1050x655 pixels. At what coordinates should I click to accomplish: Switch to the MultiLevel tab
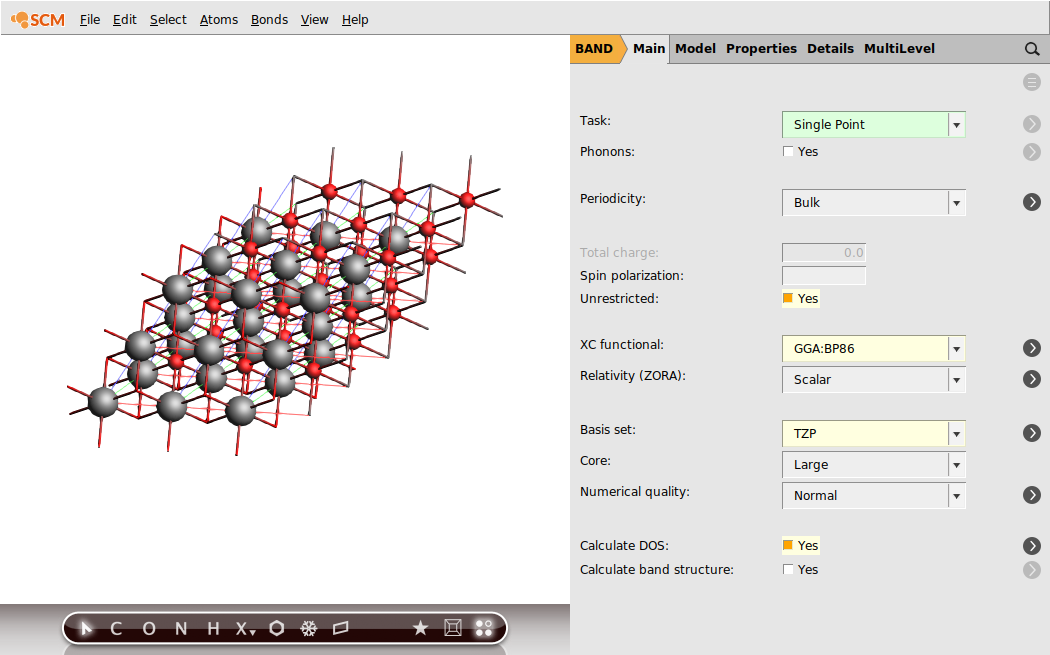point(899,49)
